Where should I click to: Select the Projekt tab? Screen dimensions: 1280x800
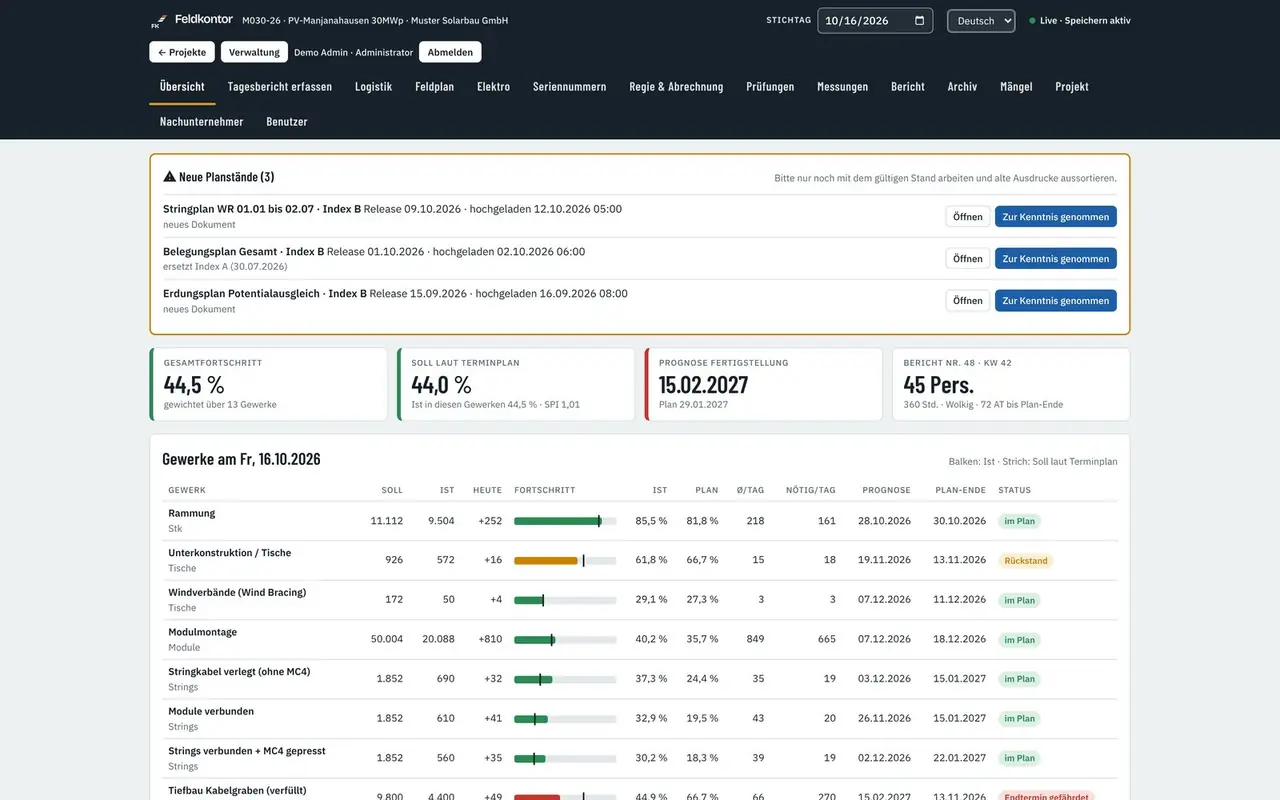pos(1072,87)
